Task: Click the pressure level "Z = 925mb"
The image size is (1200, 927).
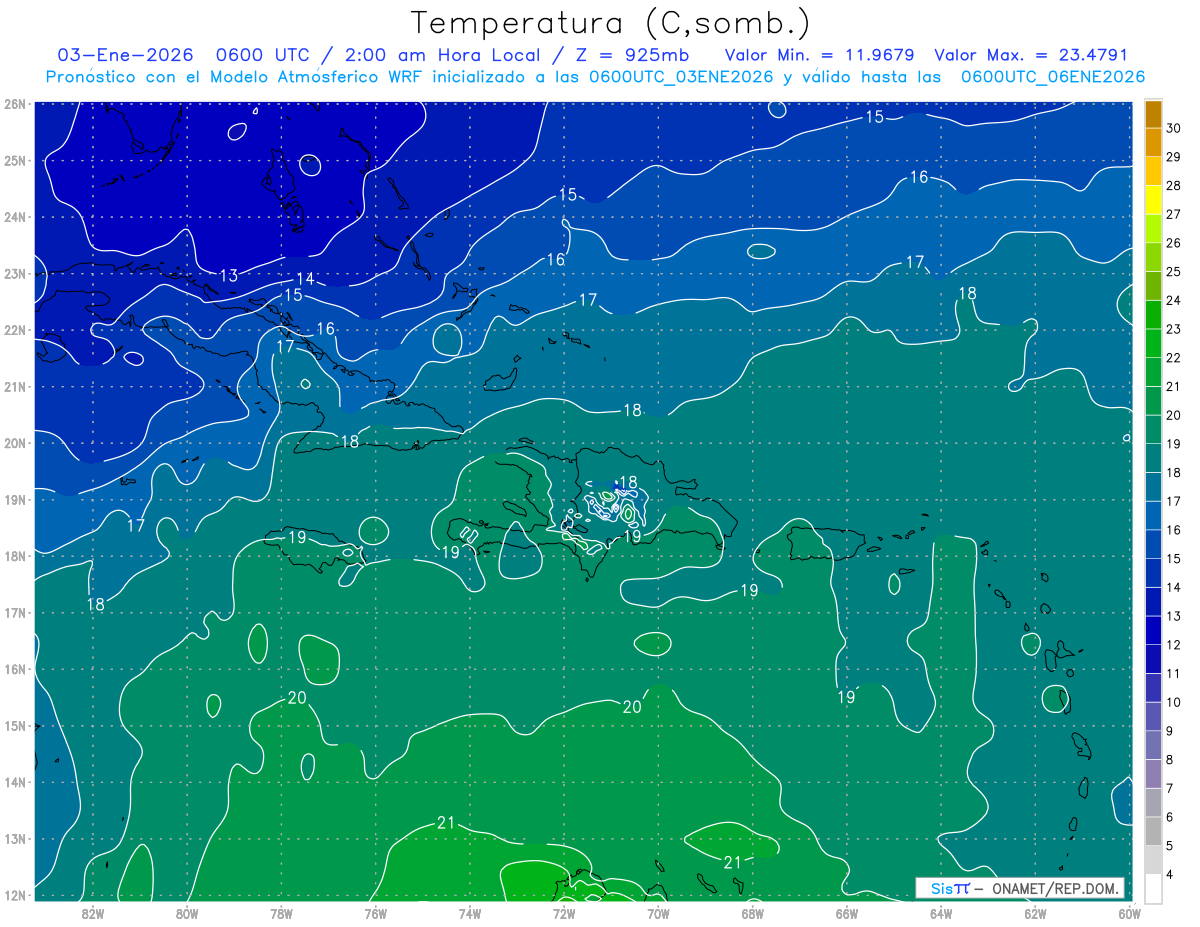Action: pos(634,55)
